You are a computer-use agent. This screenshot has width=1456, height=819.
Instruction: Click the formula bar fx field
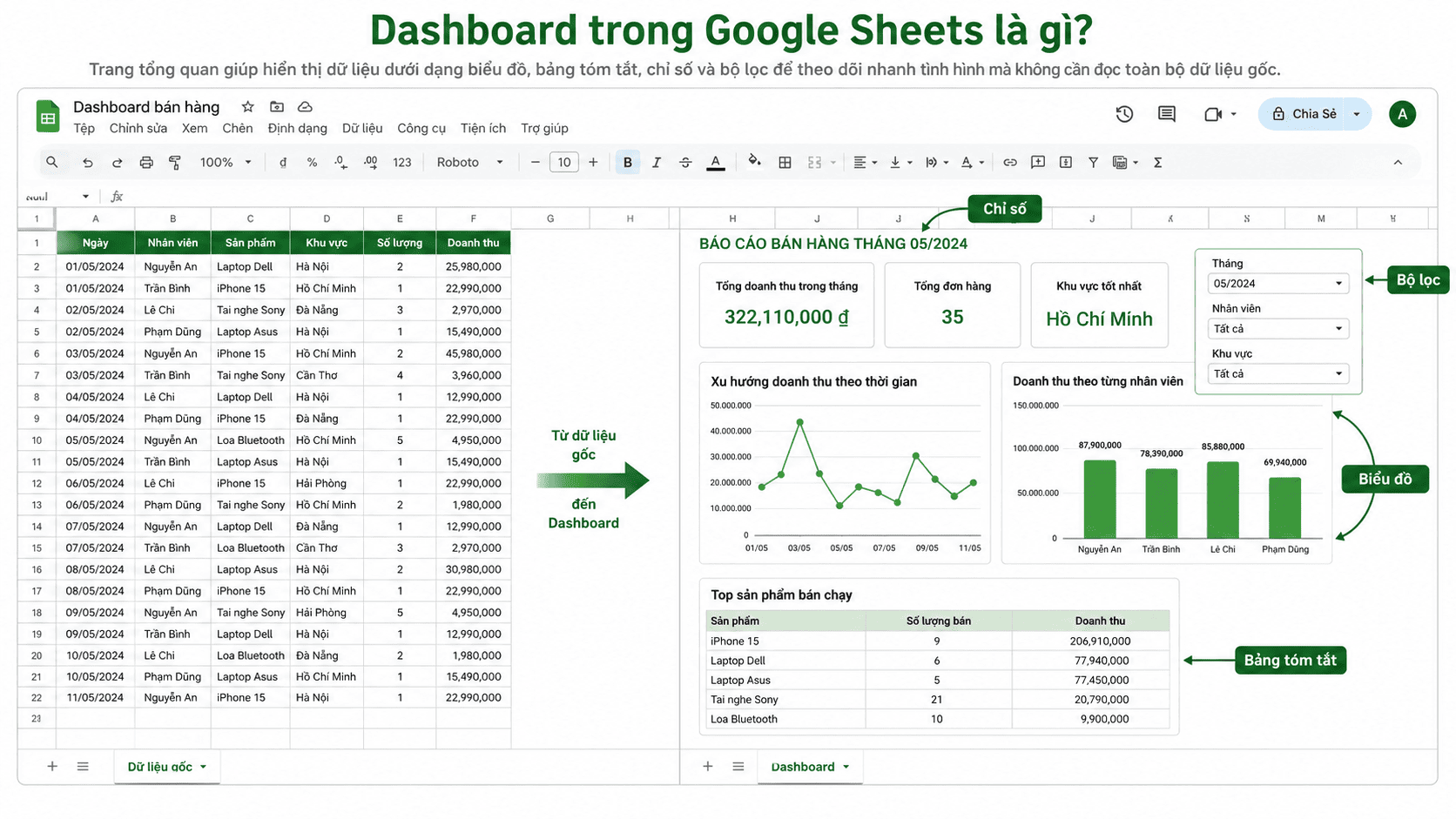(x=117, y=197)
